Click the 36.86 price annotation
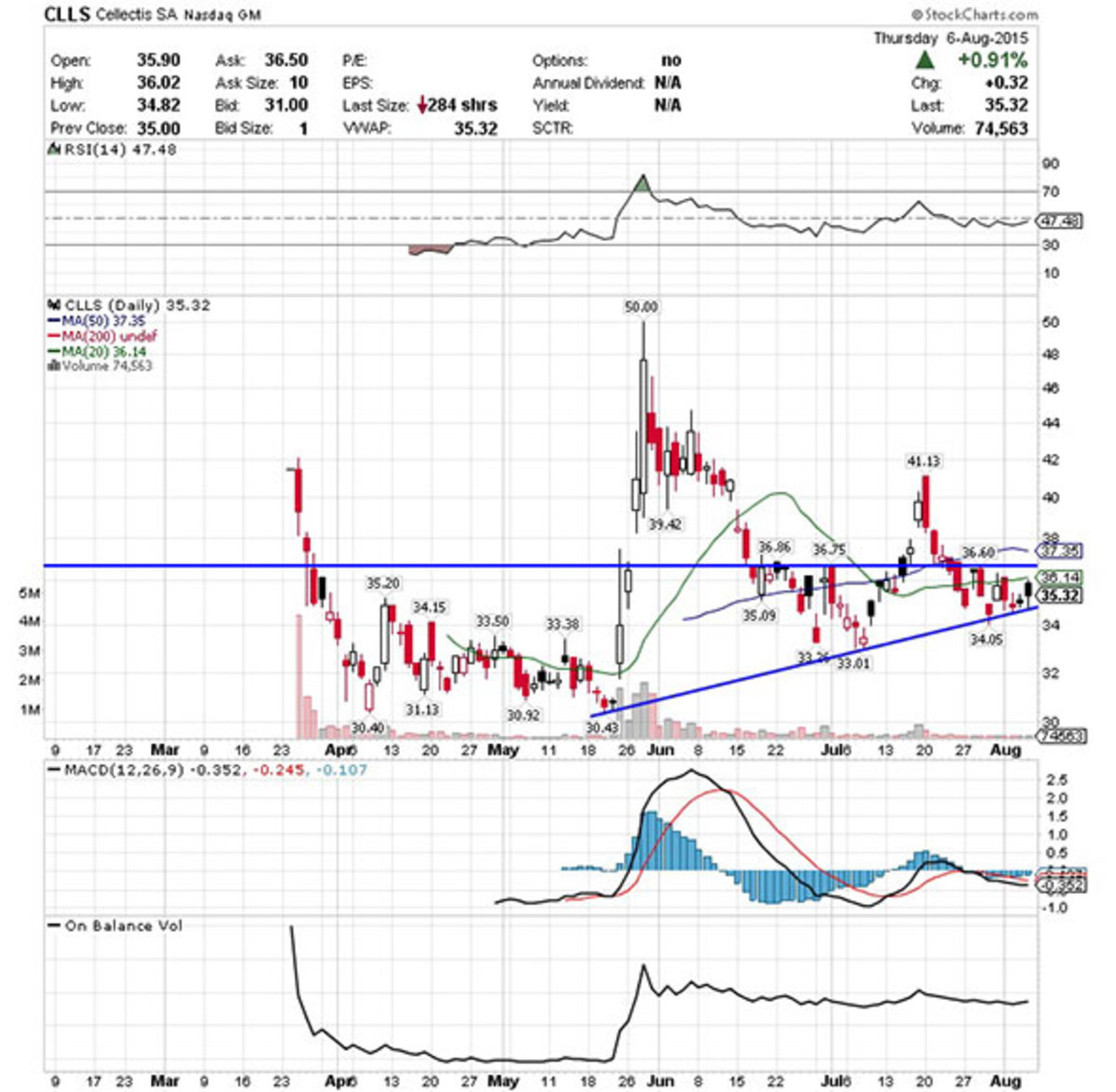Image resolution: width=1116 pixels, height=1092 pixels. tap(774, 547)
